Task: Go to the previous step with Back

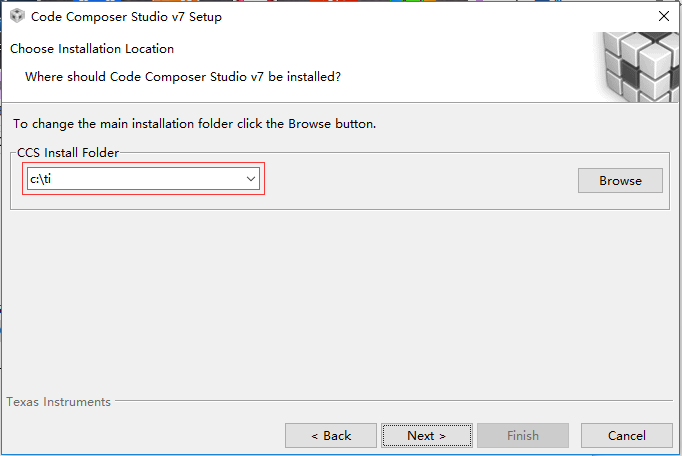Action: [331, 436]
